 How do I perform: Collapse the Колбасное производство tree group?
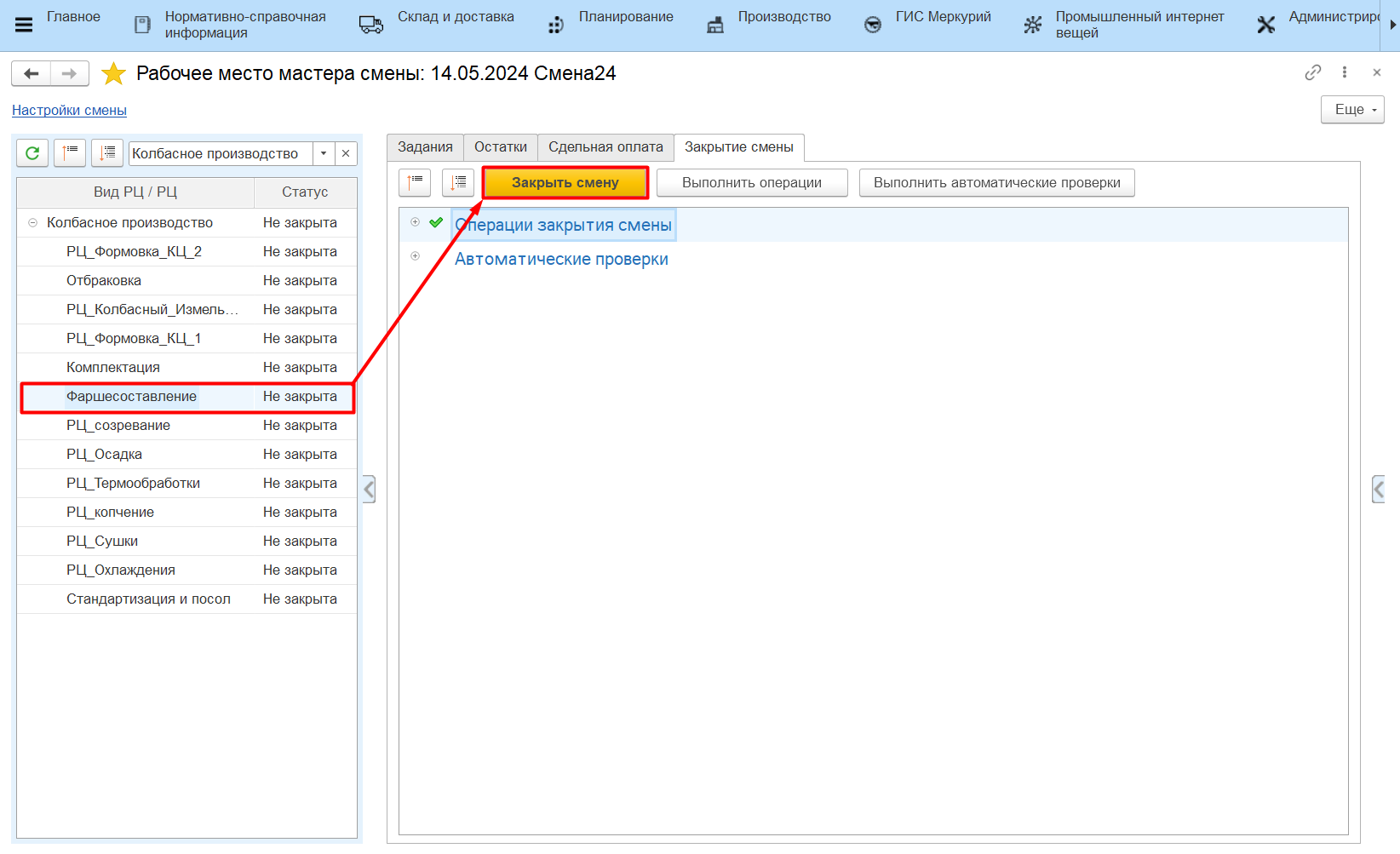pos(32,223)
